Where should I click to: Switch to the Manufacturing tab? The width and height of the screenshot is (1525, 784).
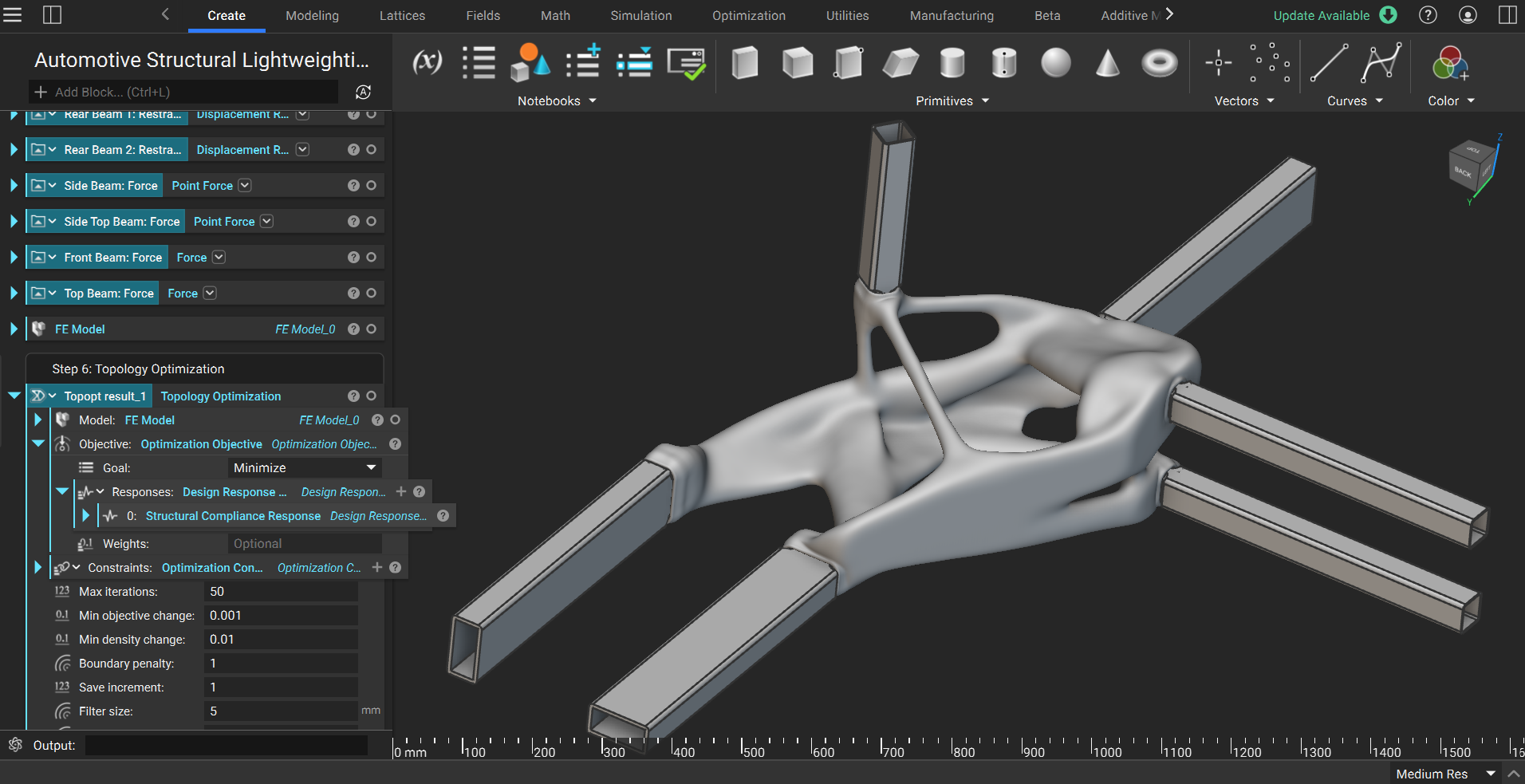point(952,15)
